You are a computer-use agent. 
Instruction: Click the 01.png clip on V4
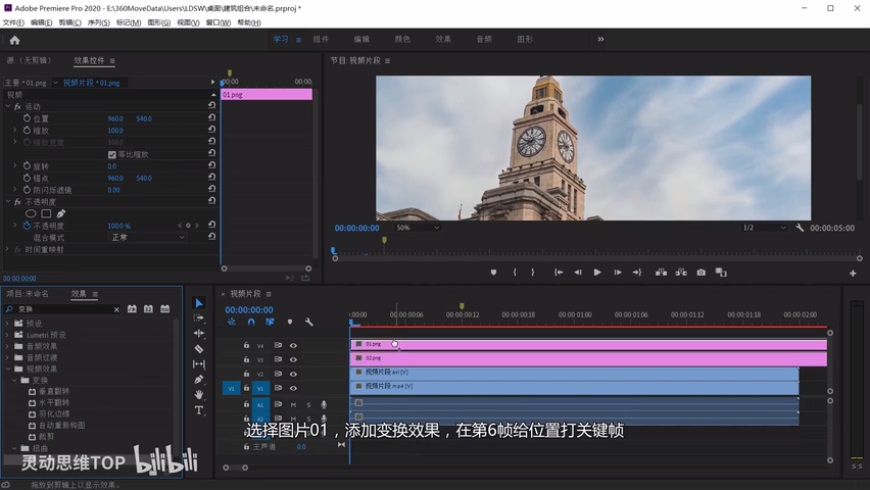pos(588,345)
